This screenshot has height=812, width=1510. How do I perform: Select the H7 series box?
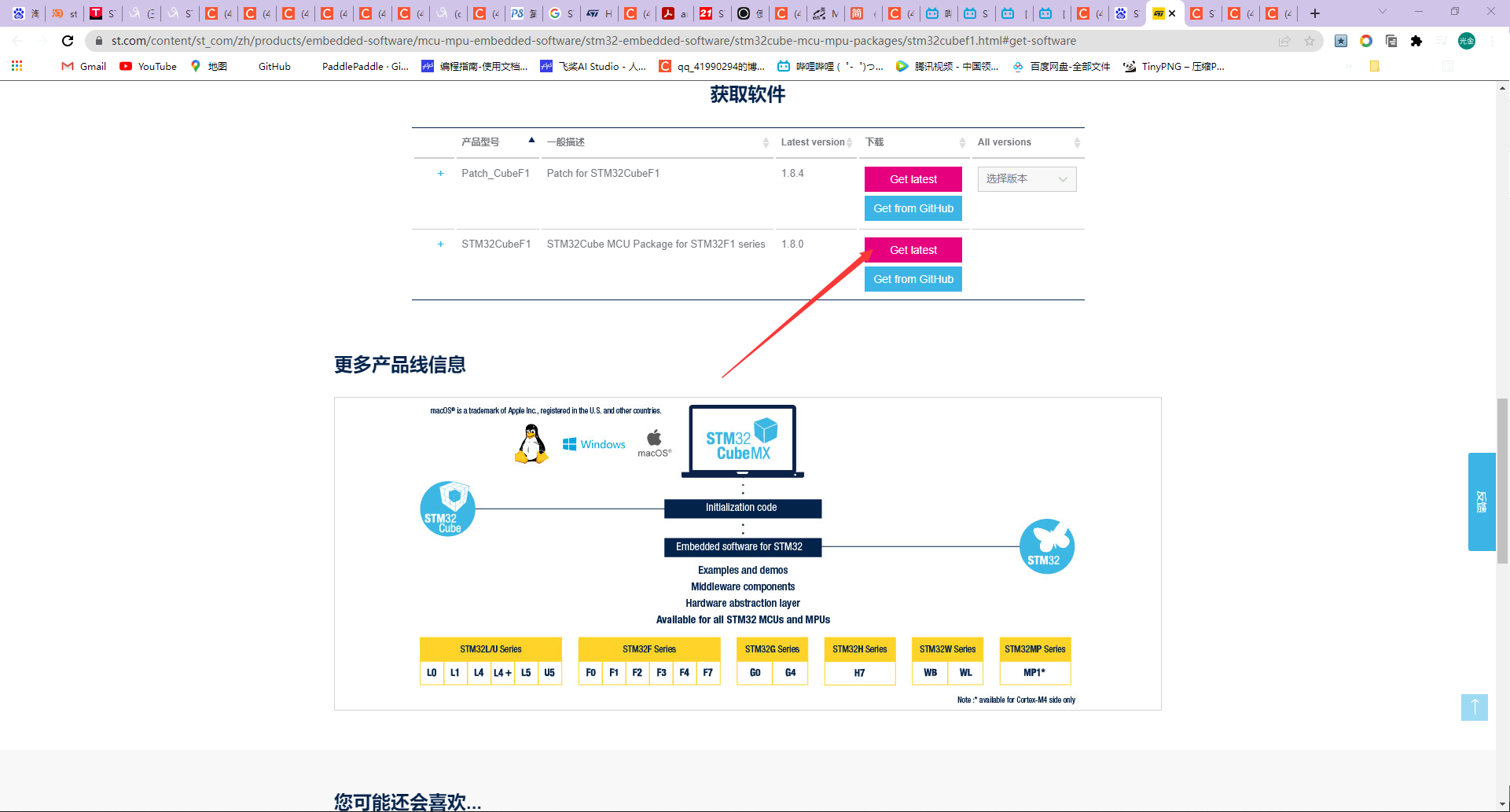pos(859,673)
